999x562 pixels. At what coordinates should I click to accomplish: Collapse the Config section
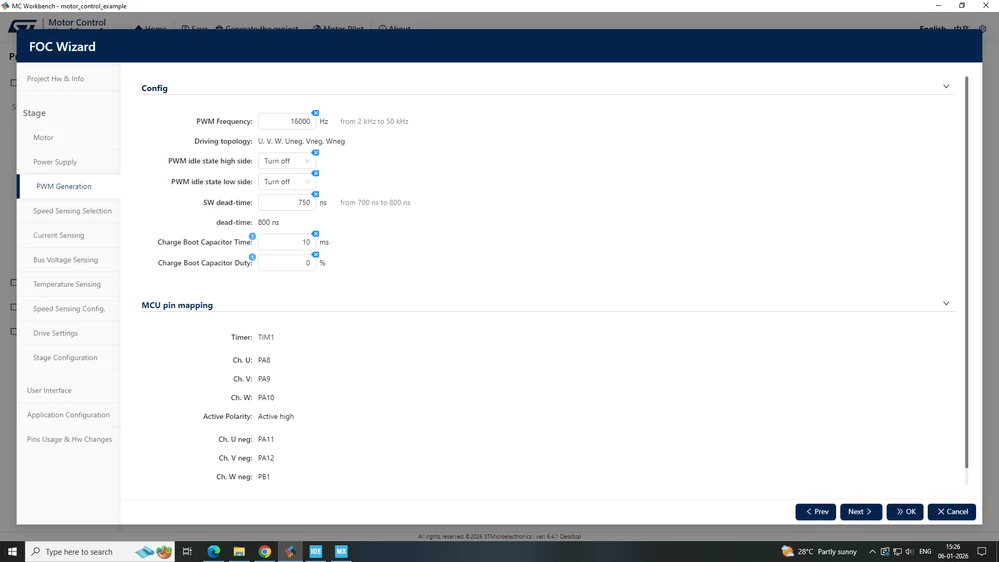click(x=946, y=87)
